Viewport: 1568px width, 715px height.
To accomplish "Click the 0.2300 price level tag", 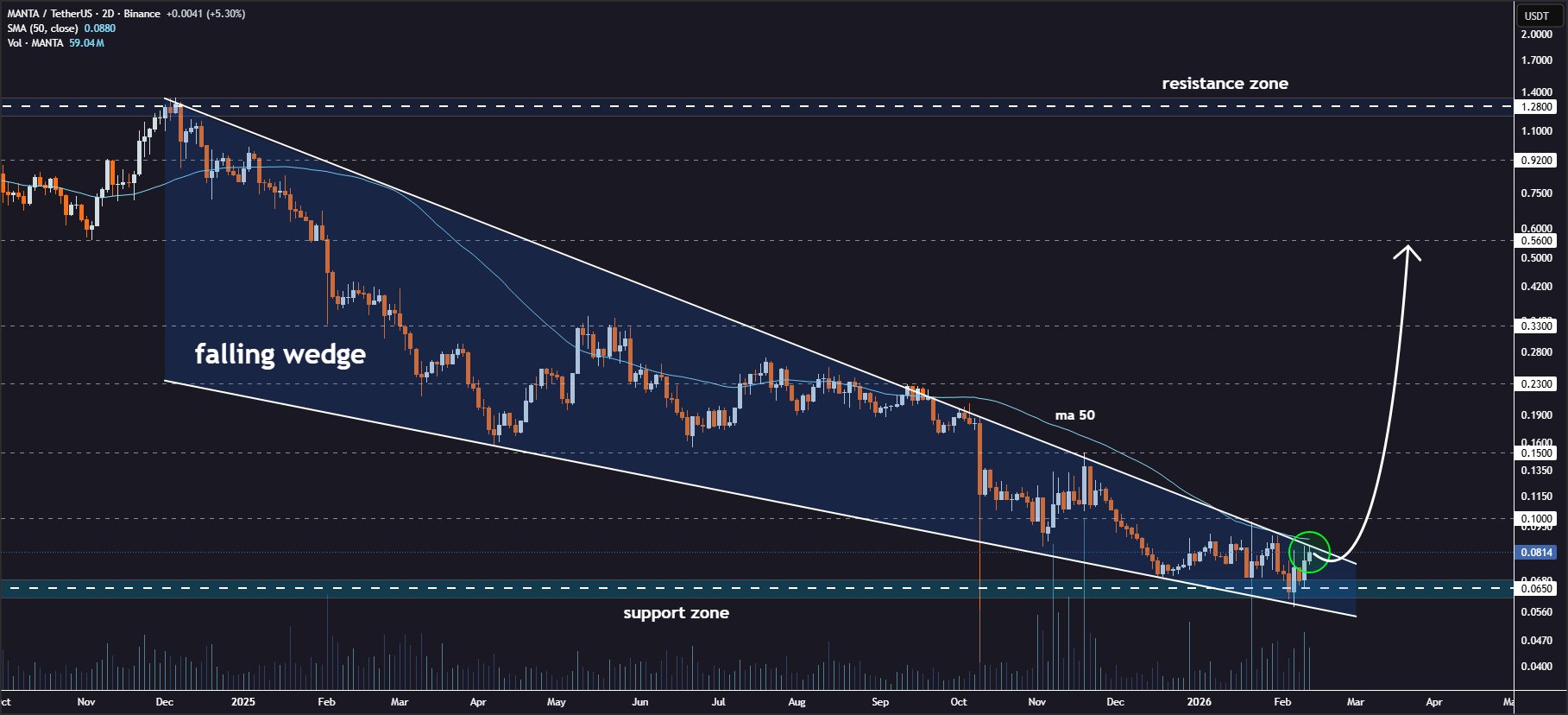I will click(x=1536, y=383).
